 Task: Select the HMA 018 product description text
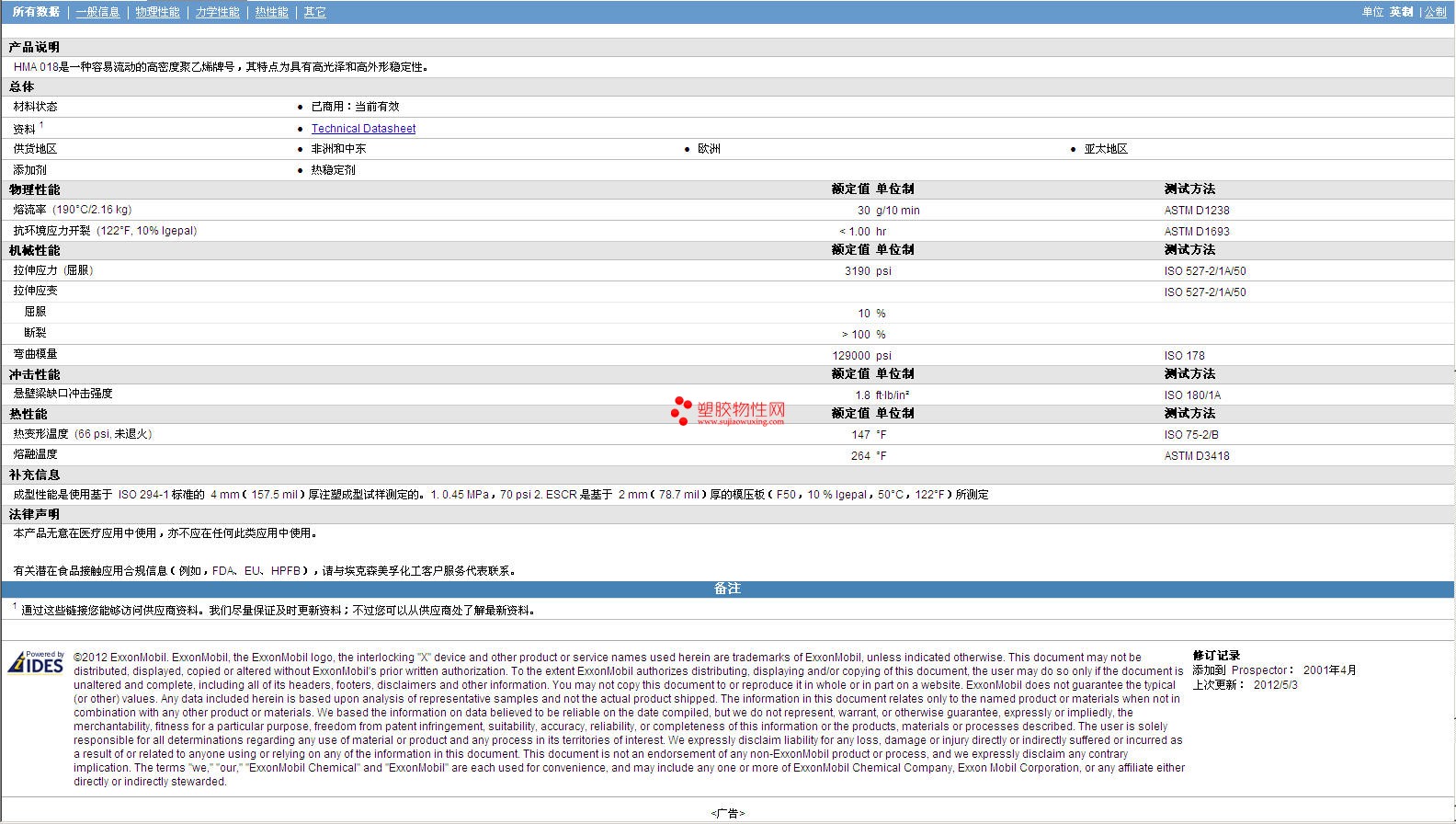click(221, 67)
